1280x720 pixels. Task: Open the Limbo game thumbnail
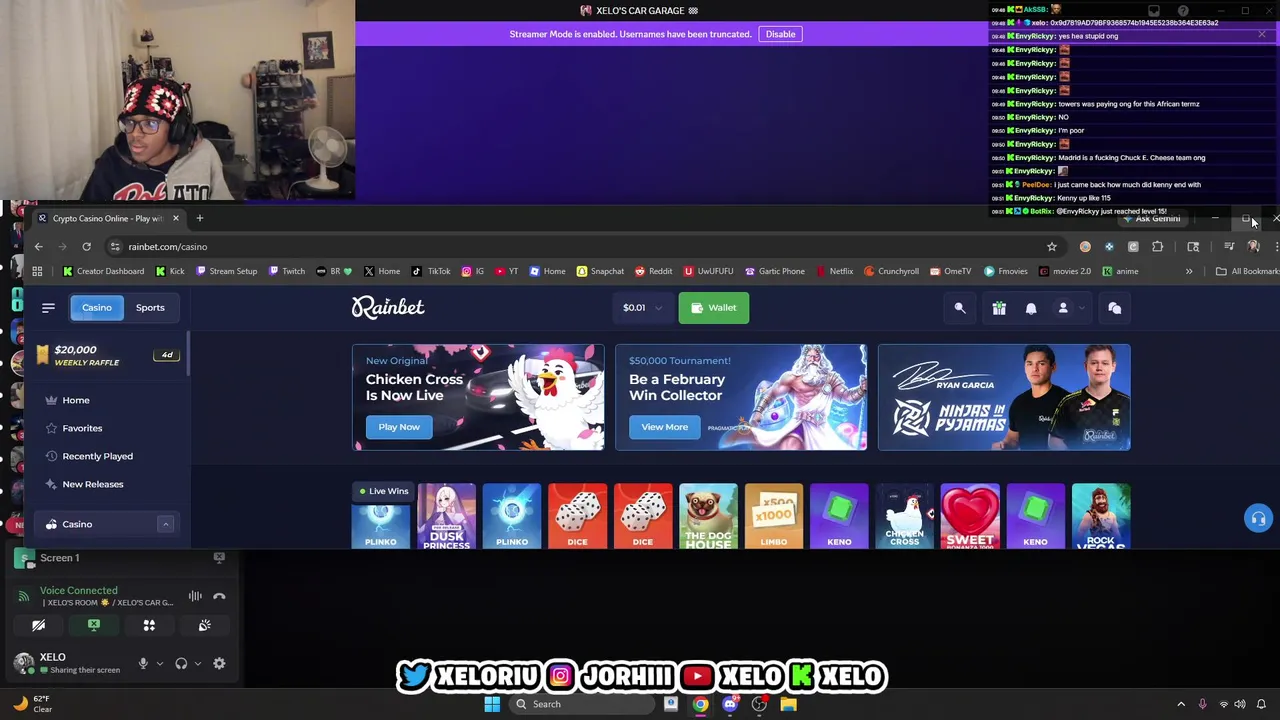[x=773, y=516]
